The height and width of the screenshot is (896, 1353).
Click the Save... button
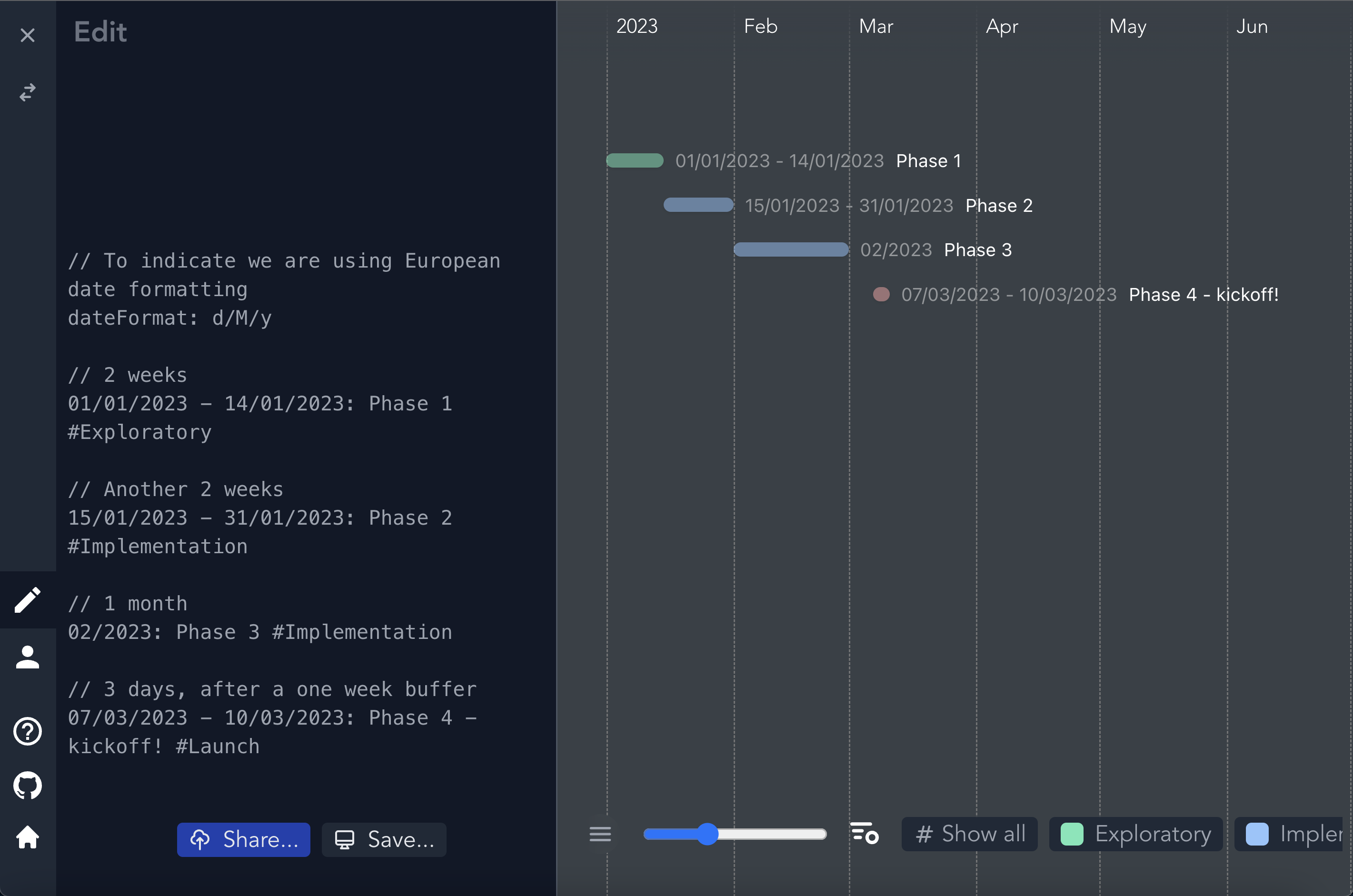[384, 839]
